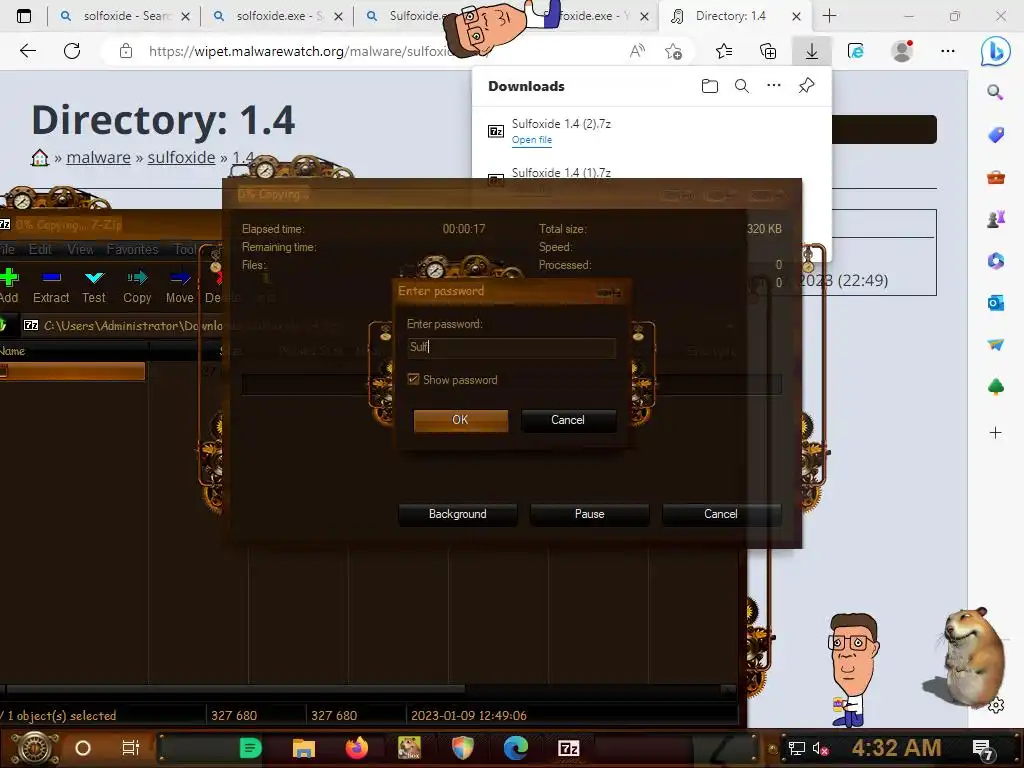Open the Favorites menu in 7-Zip

click(132, 249)
